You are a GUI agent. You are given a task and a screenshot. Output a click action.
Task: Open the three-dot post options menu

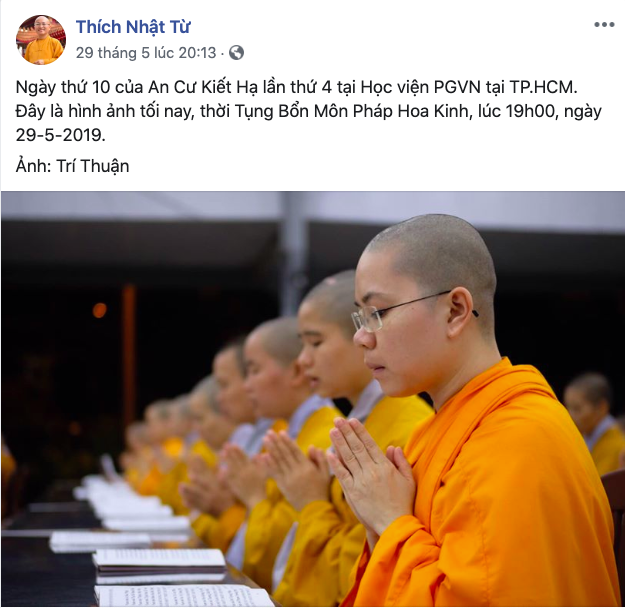point(604,25)
